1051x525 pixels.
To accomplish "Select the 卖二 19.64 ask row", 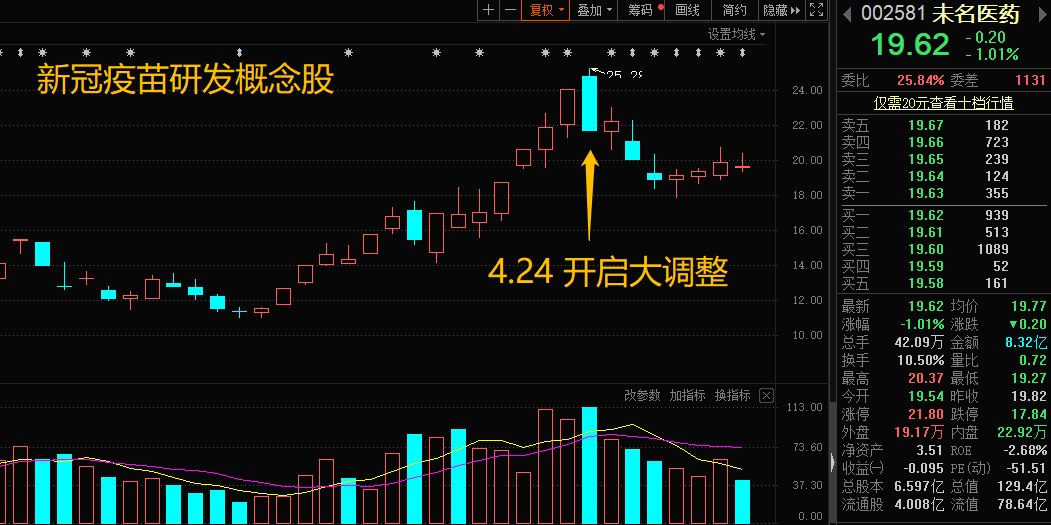I will [942, 176].
